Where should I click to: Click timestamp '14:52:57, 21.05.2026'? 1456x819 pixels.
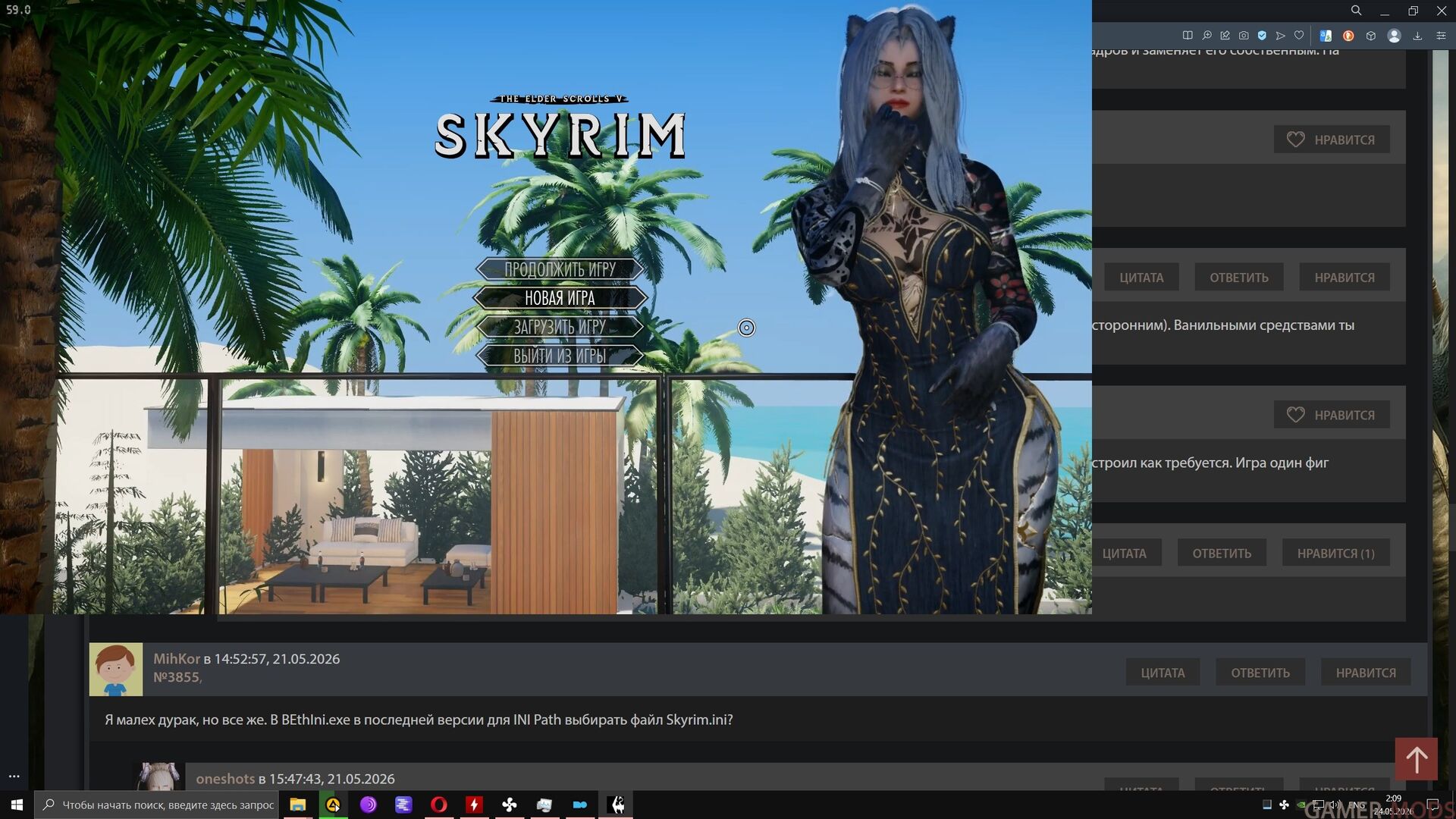click(x=277, y=659)
